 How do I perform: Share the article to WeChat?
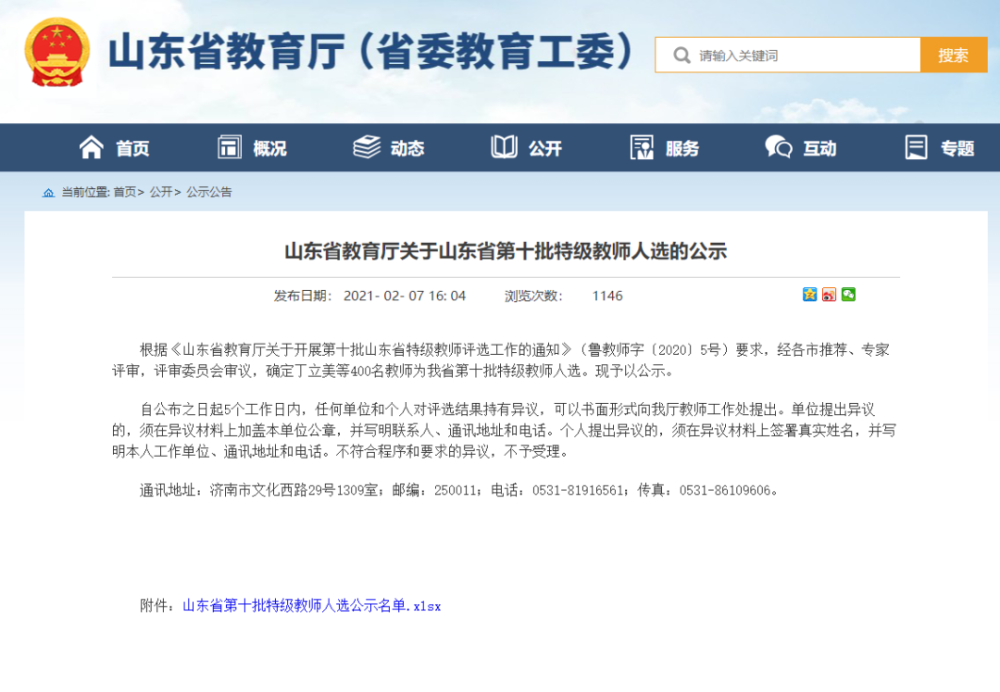point(848,295)
